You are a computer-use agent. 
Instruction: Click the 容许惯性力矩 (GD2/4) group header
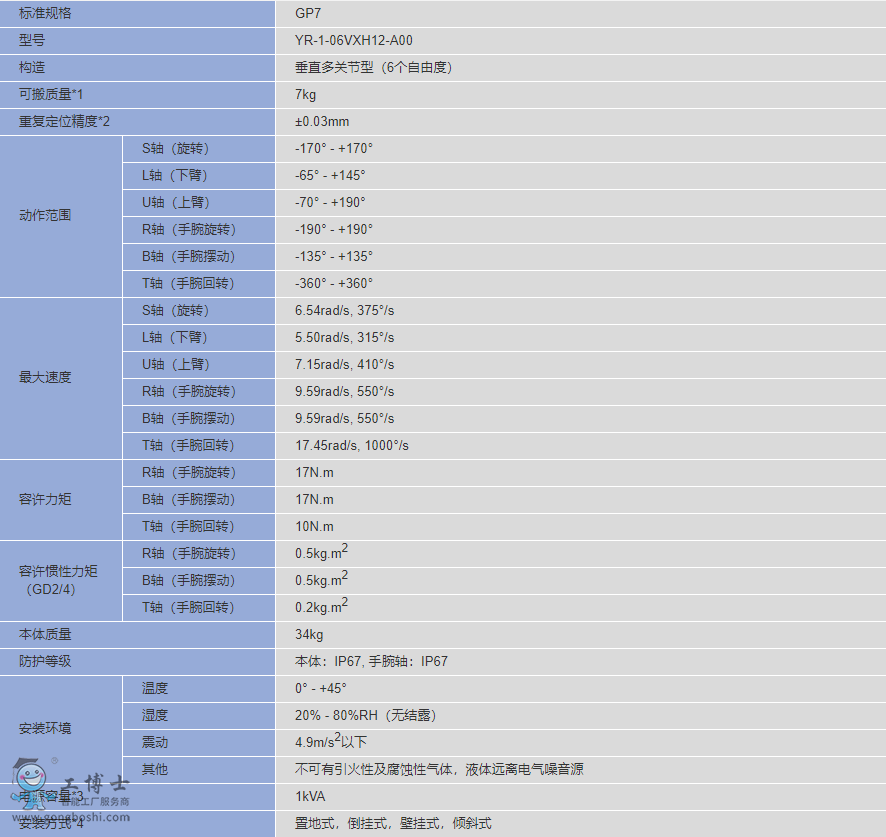[x=58, y=580]
